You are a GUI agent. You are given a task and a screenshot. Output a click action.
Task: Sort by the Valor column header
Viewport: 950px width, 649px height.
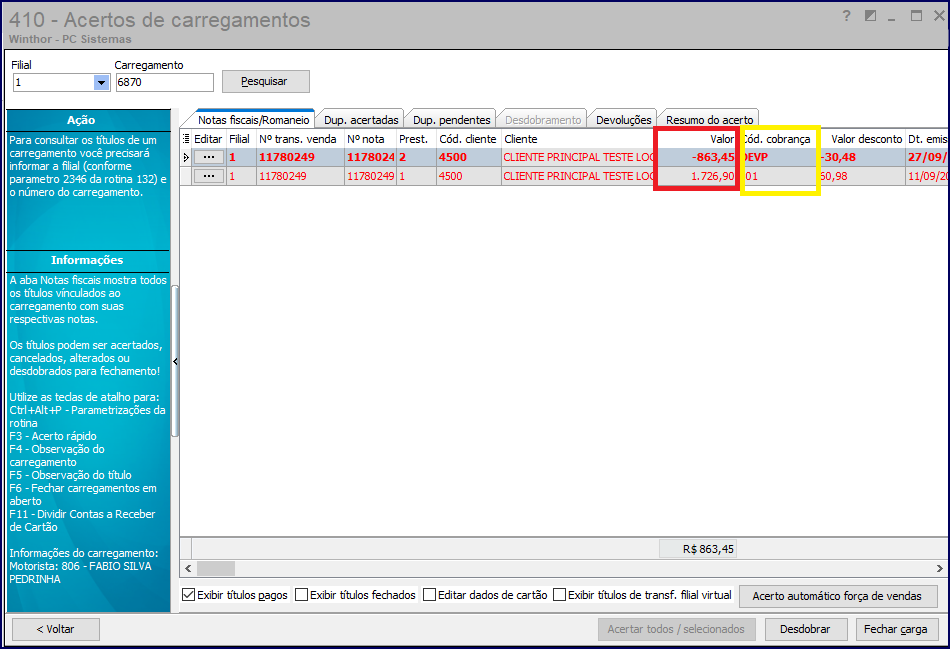pyautogui.click(x=697, y=139)
